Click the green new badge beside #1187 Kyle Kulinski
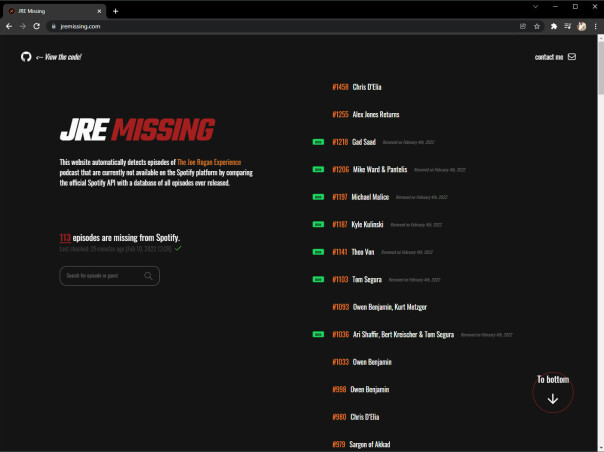 tap(318, 225)
